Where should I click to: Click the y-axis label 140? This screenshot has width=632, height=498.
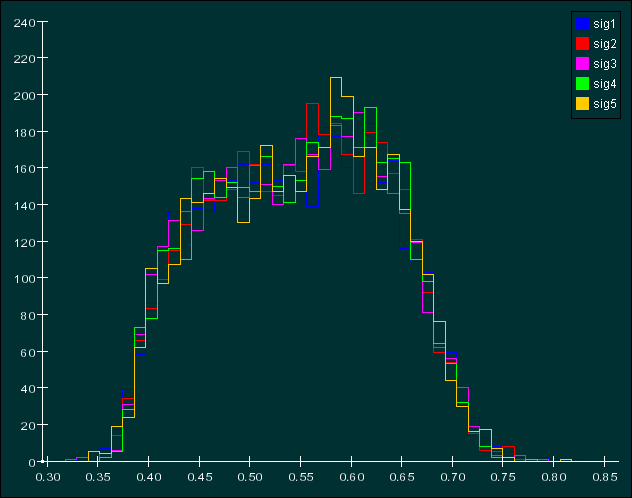click(24, 206)
